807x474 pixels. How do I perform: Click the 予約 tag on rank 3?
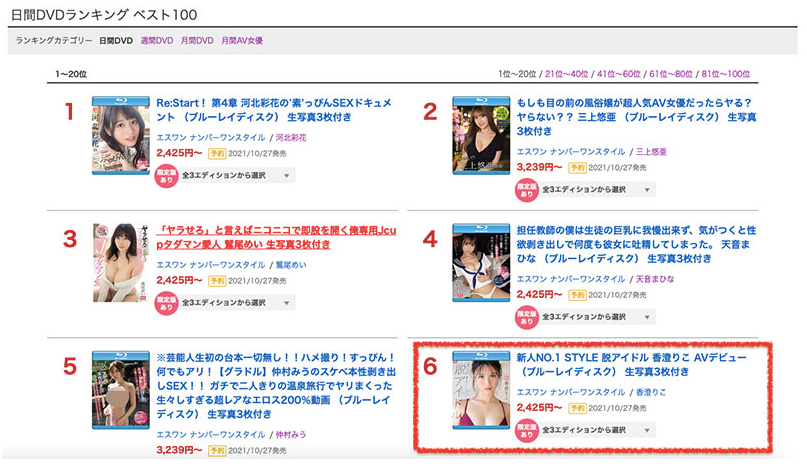(217, 280)
